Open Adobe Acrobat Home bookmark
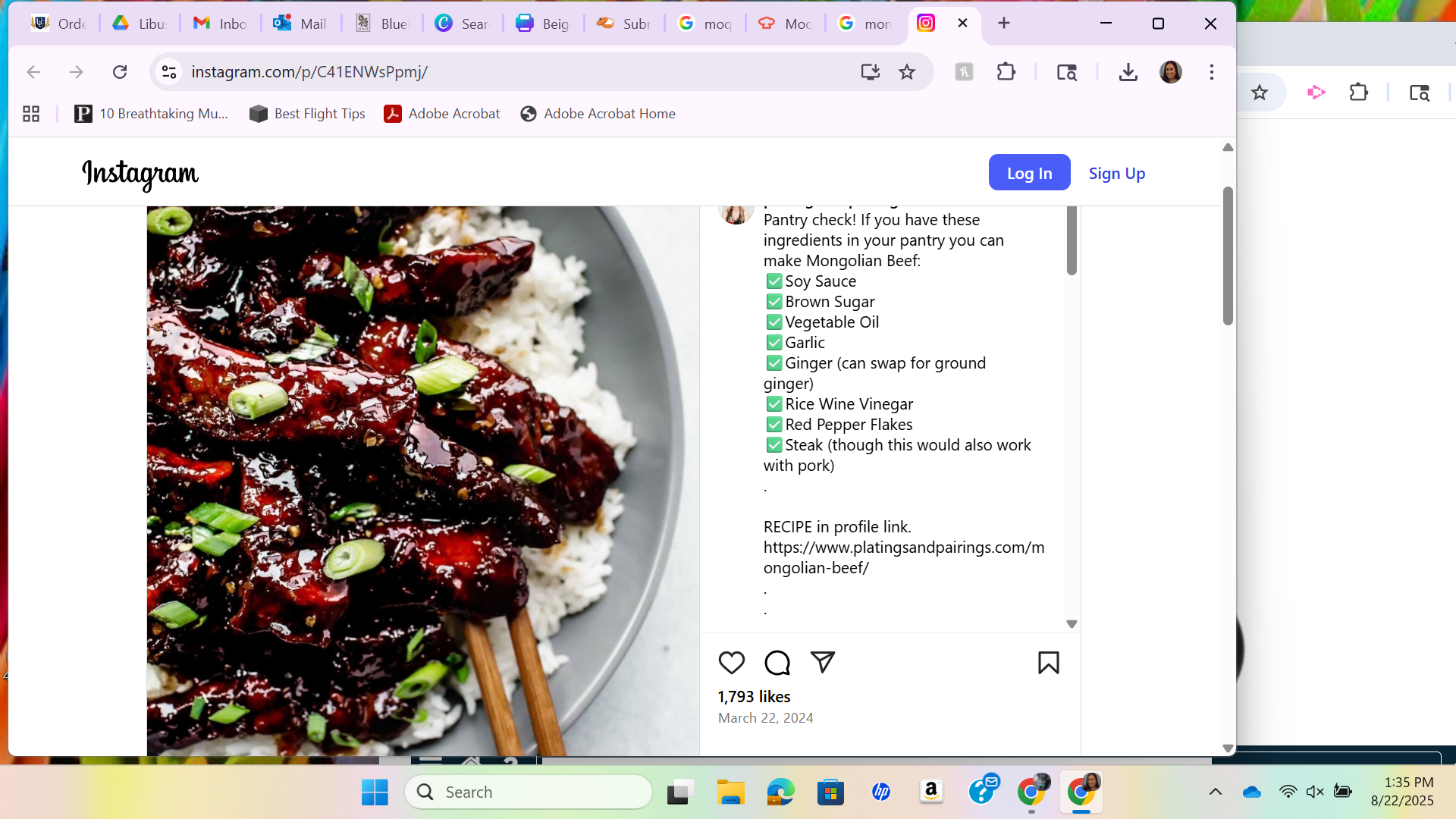The image size is (1456, 819). click(x=598, y=114)
